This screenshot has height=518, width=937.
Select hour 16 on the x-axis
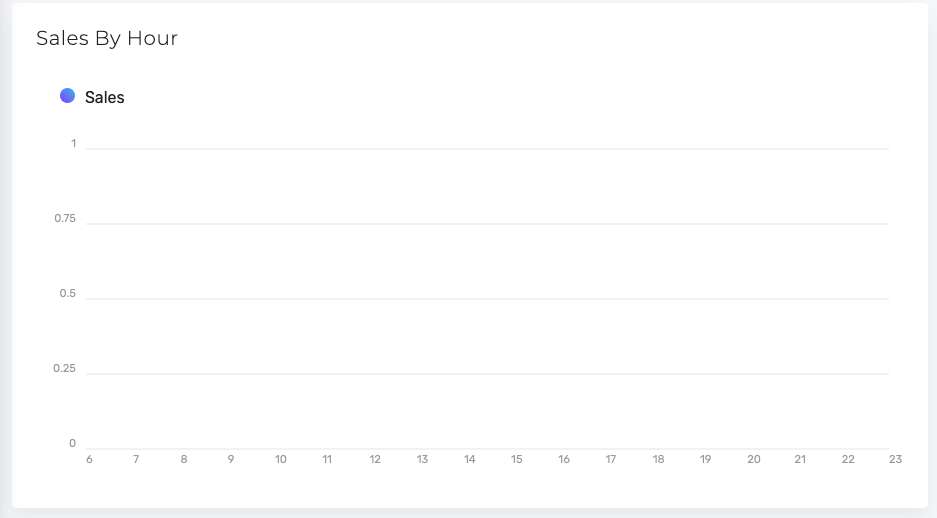[564, 459]
